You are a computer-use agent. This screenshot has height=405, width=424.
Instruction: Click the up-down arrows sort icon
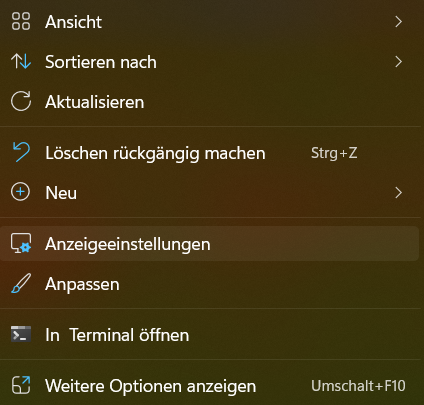point(21,61)
